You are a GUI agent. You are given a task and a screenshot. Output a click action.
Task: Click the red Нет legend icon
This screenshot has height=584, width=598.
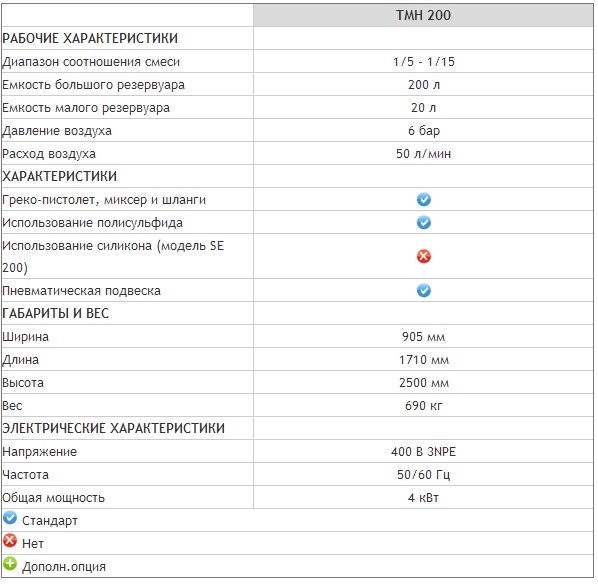pyautogui.click(x=10, y=541)
